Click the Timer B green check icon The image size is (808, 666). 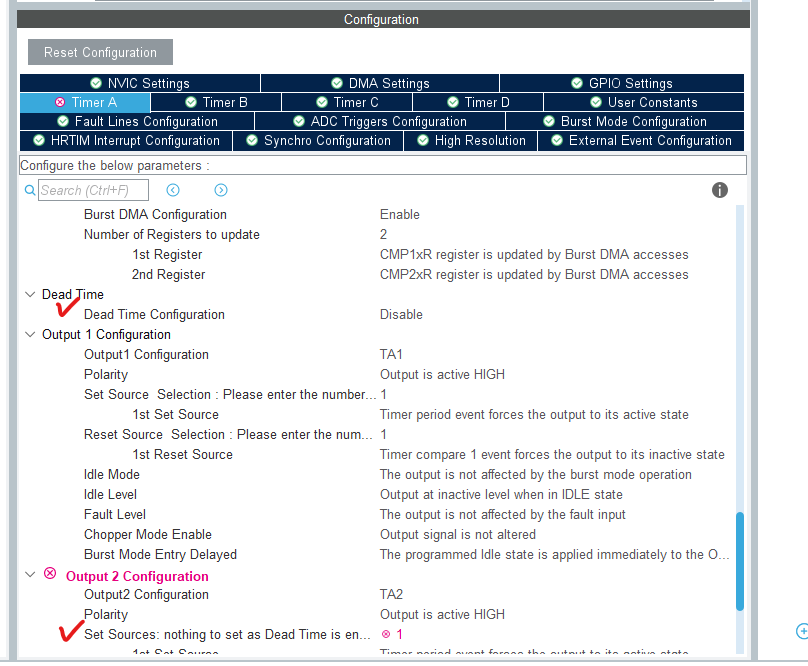191,102
